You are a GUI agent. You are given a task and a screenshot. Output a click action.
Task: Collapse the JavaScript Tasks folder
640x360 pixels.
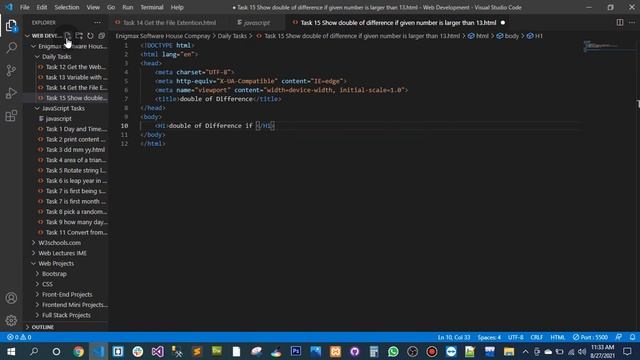point(63,108)
